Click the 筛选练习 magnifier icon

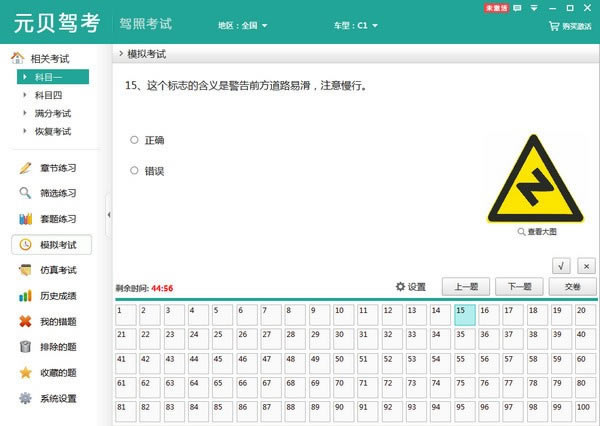click(25, 193)
